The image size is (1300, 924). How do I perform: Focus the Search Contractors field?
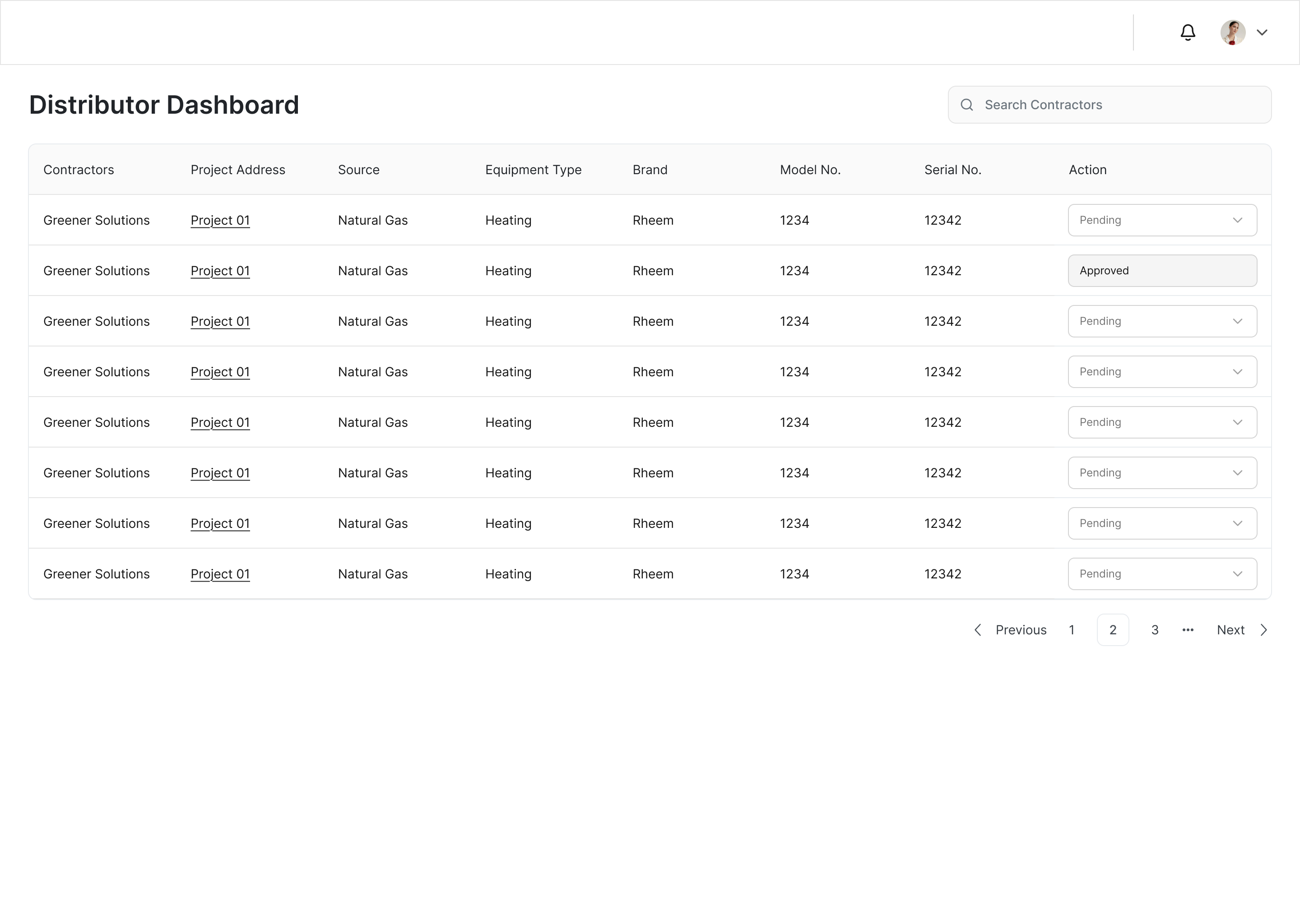[1110, 105]
